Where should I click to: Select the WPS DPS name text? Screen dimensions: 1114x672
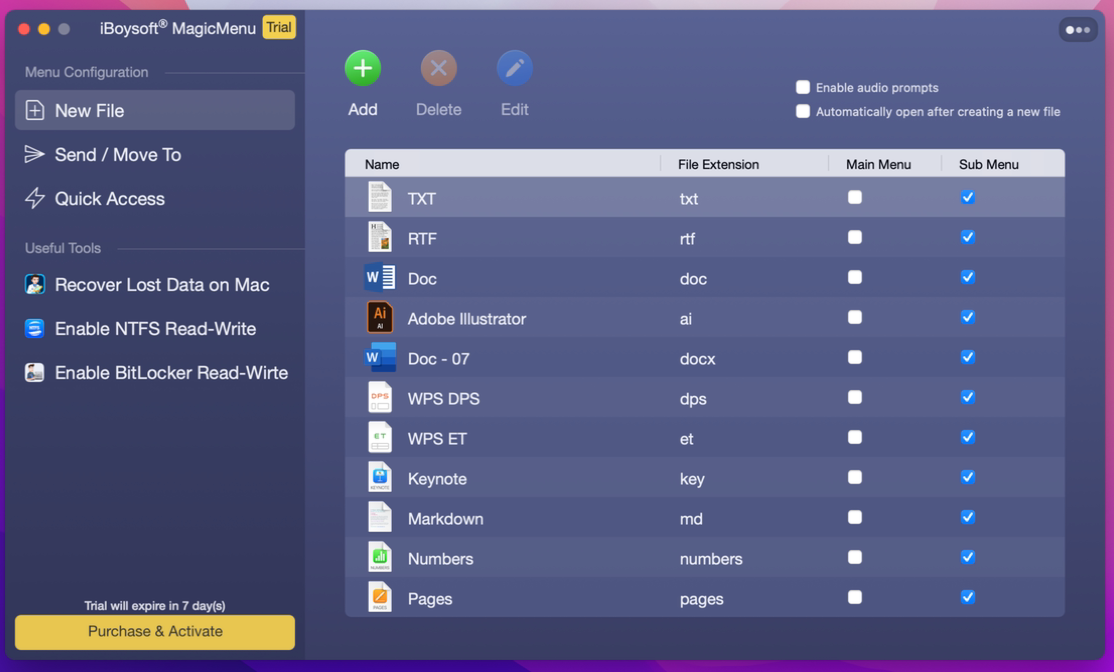[443, 399]
